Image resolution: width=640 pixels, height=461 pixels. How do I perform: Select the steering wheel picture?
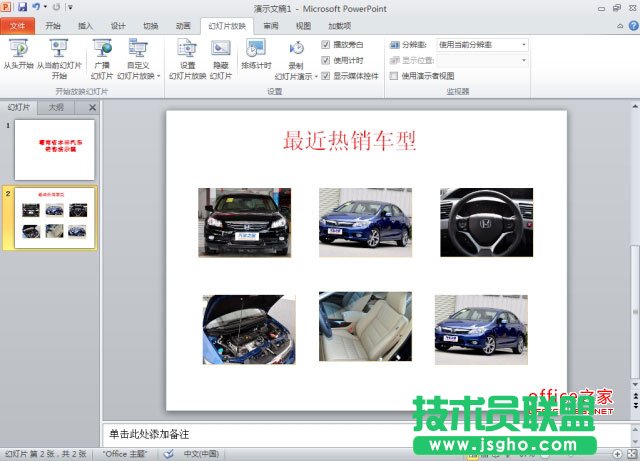pyautogui.click(x=487, y=223)
